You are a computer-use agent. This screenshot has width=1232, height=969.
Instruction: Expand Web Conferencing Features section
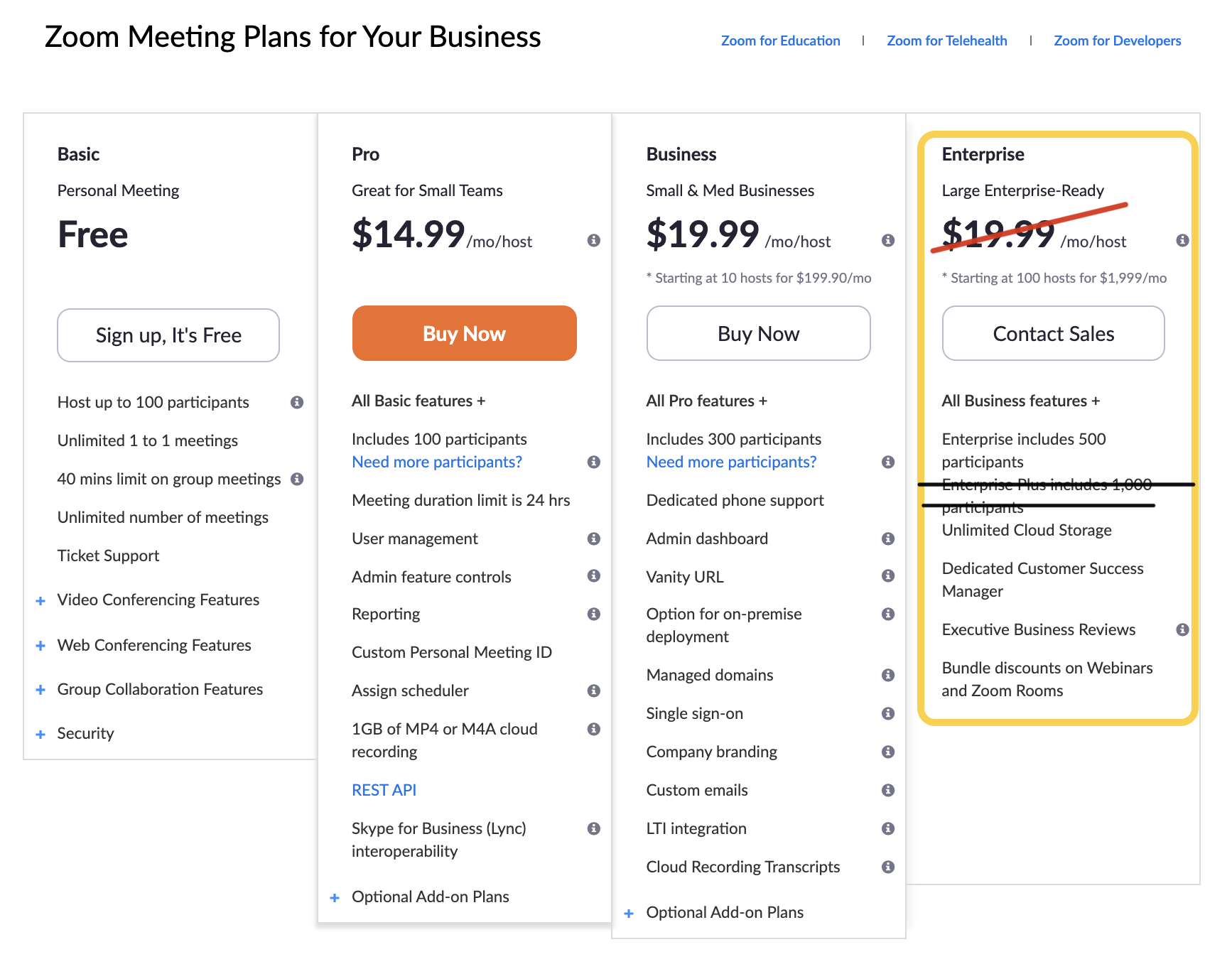tap(41, 646)
